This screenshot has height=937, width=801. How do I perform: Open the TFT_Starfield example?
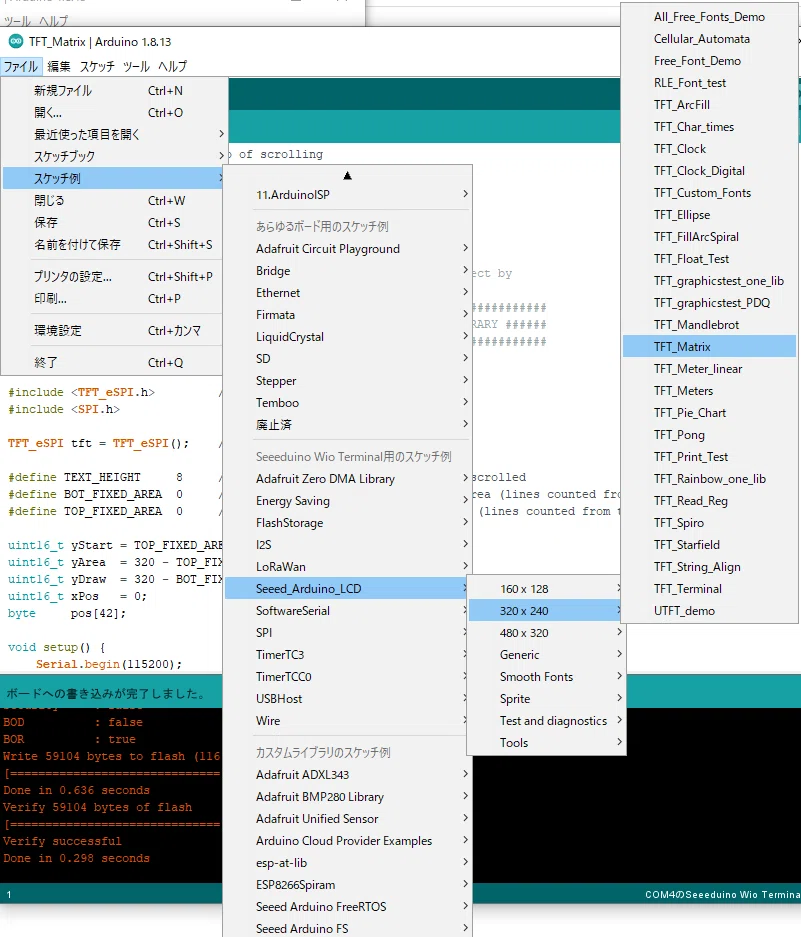(710, 544)
